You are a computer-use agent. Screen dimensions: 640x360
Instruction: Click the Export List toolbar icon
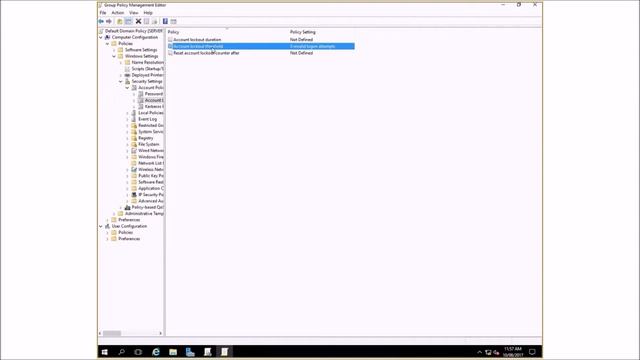coord(155,21)
